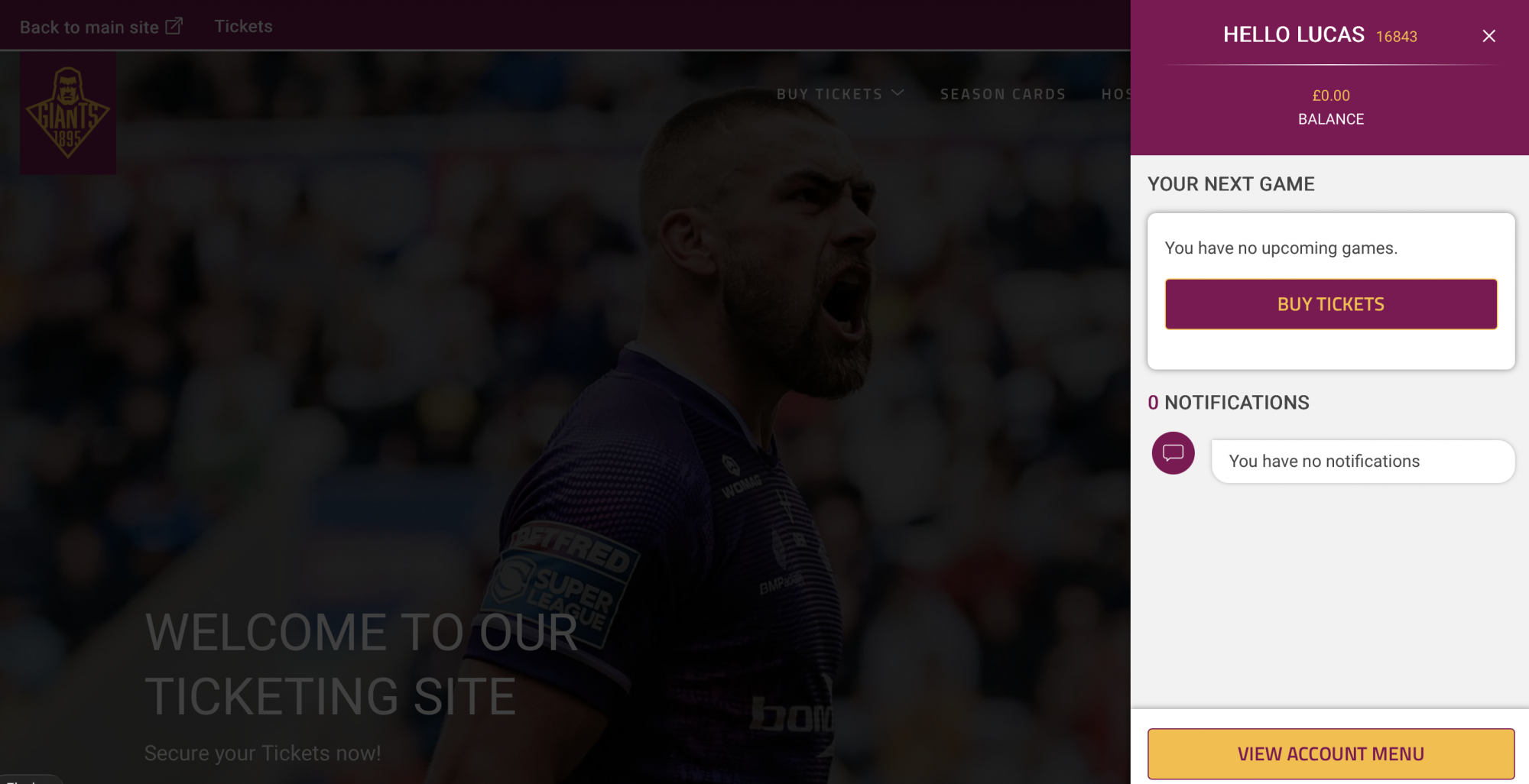The width and height of the screenshot is (1529, 784).
Task: Click the purple Buy Tickets button
Action: point(1330,304)
